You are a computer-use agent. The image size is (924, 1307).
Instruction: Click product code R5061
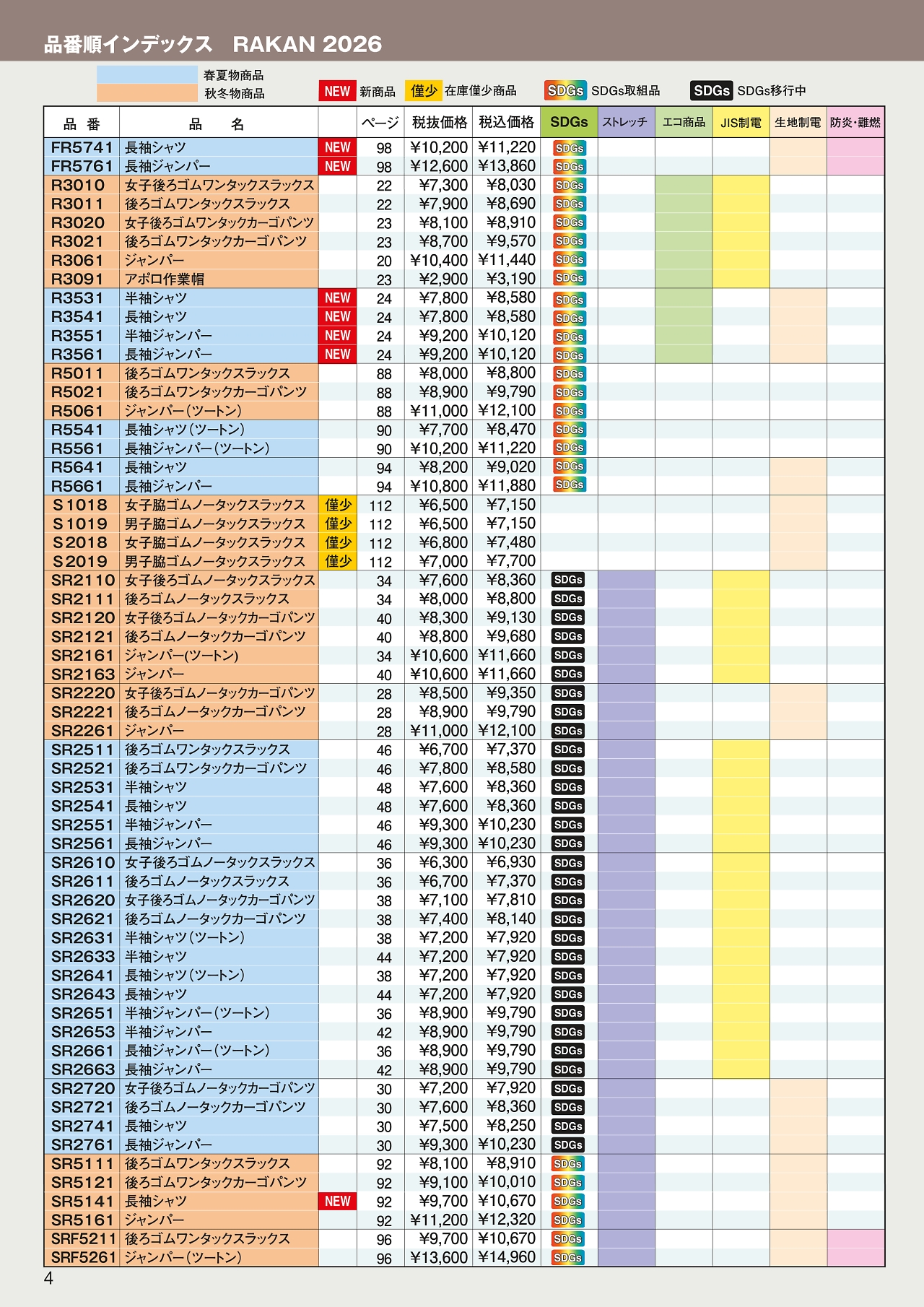coord(78,411)
